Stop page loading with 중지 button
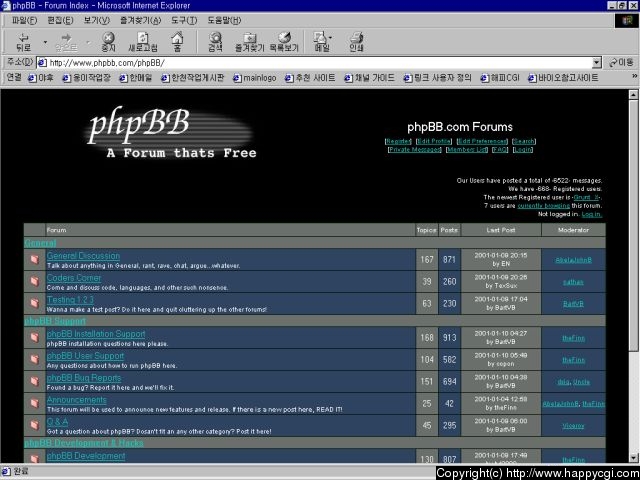This screenshot has width=640, height=480. pyautogui.click(x=108, y=42)
